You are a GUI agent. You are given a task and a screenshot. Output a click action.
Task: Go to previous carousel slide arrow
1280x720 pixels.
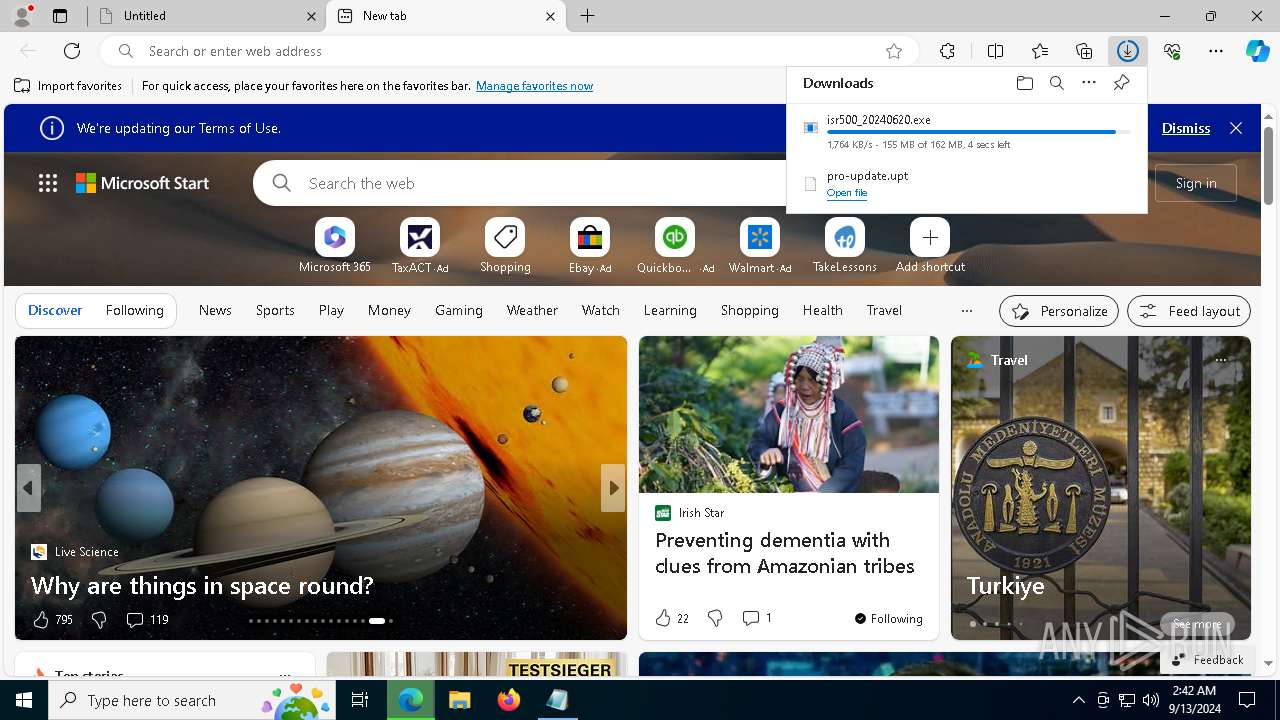(28, 488)
